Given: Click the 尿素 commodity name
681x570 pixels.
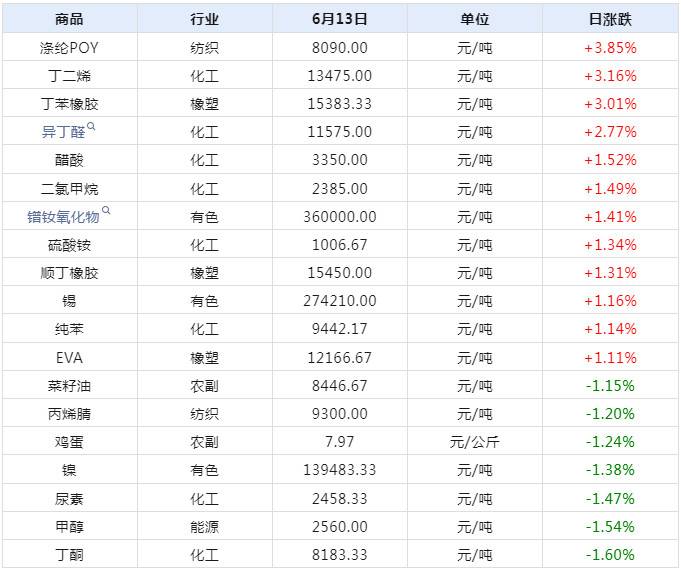Looking at the screenshot, I should (x=70, y=498).
